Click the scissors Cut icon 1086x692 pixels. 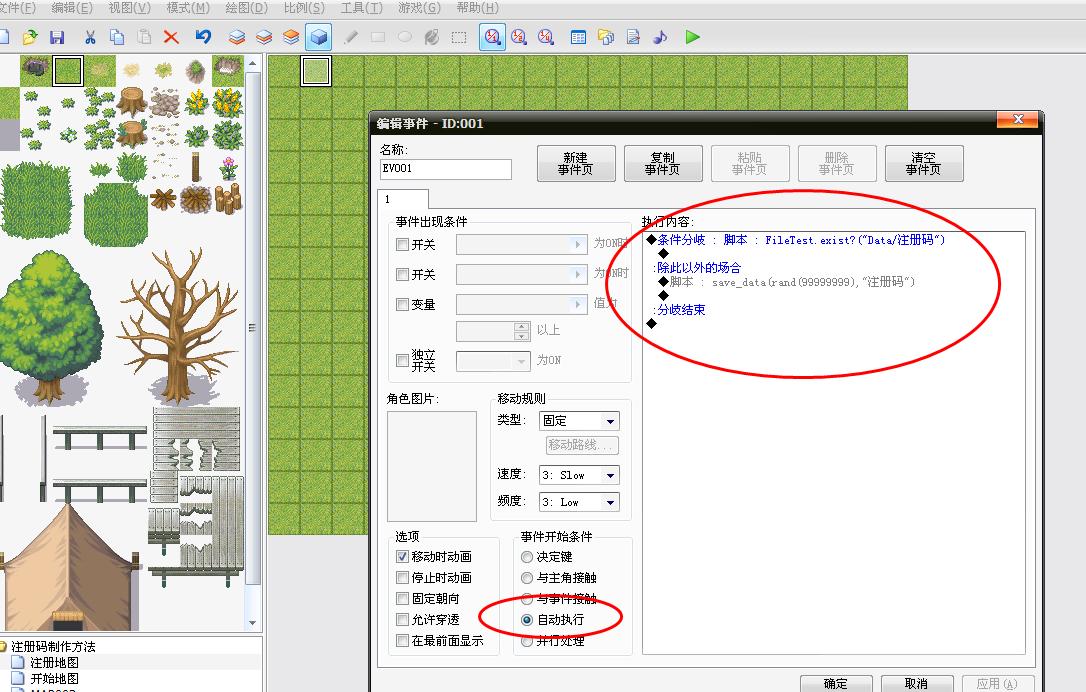tap(90, 37)
